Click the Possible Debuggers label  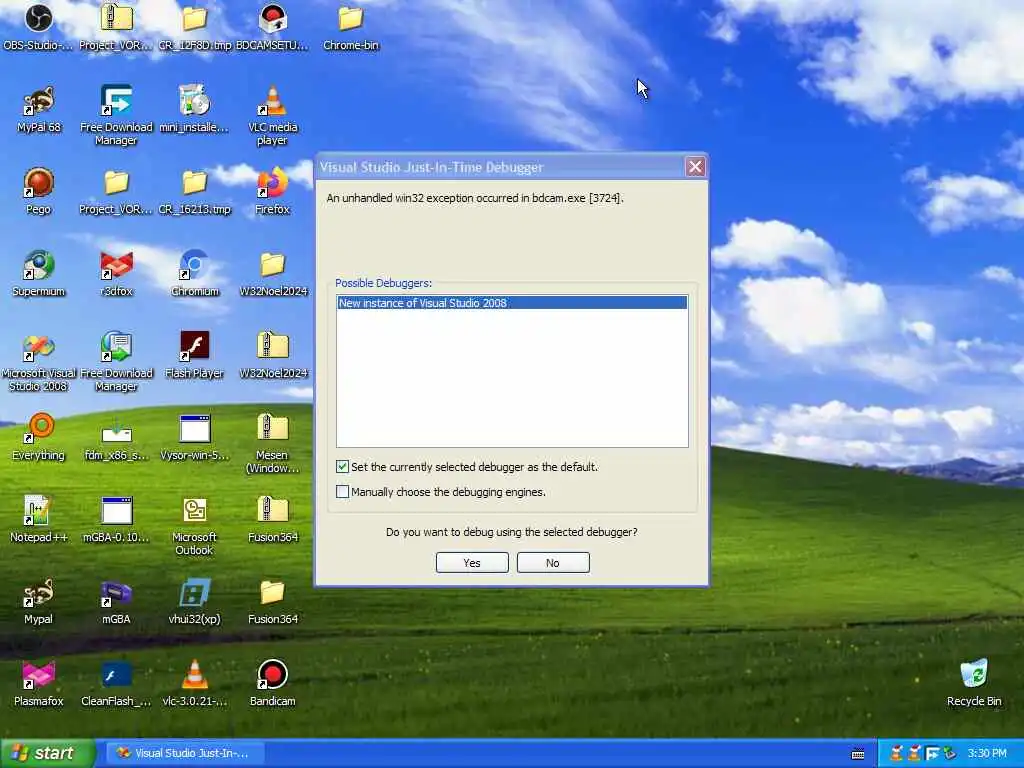pos(383,283)
